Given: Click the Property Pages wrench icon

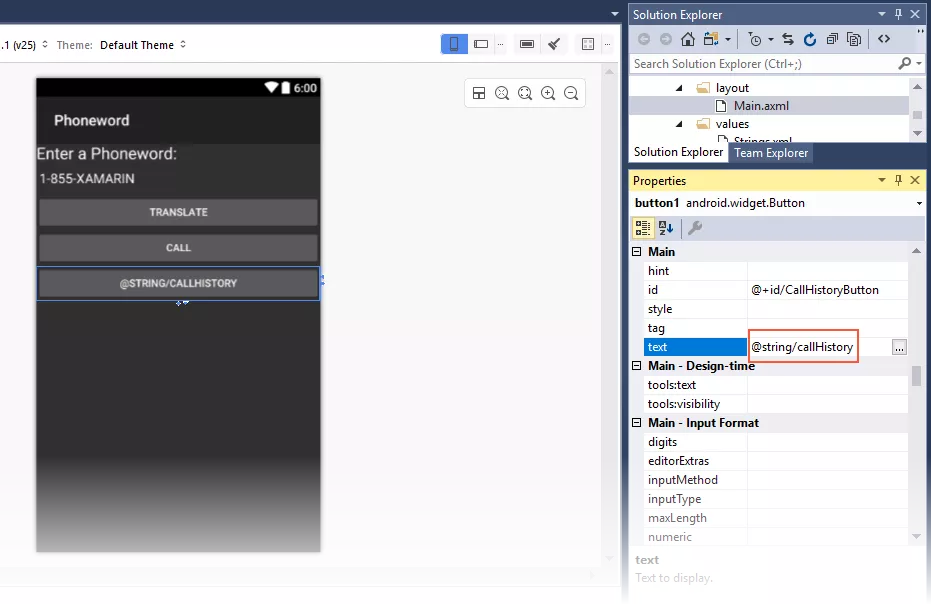Looking at the screenshot, I should (x=695, y=227).
